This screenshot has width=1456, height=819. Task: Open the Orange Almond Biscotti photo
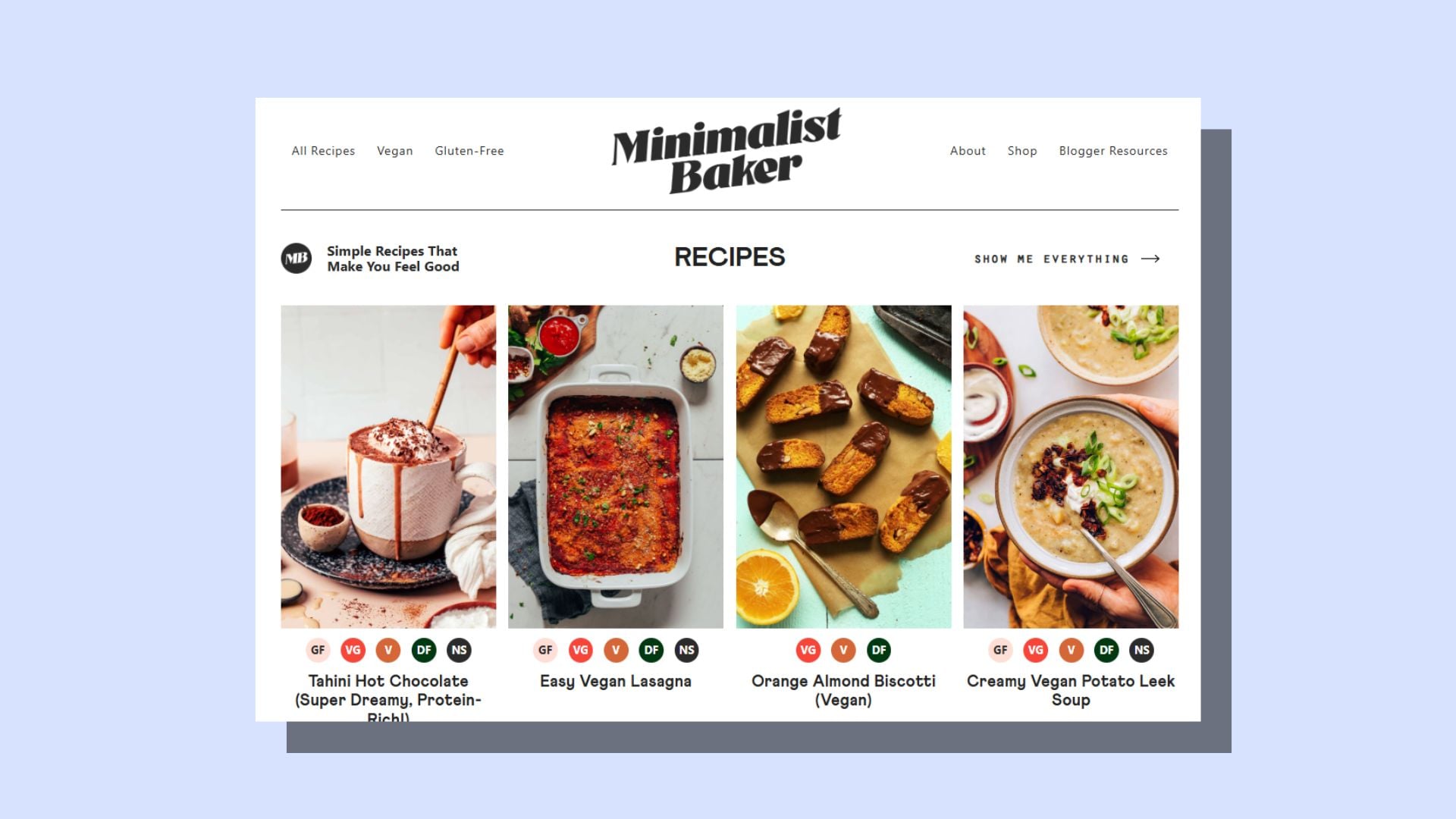[x=843, y=466]
